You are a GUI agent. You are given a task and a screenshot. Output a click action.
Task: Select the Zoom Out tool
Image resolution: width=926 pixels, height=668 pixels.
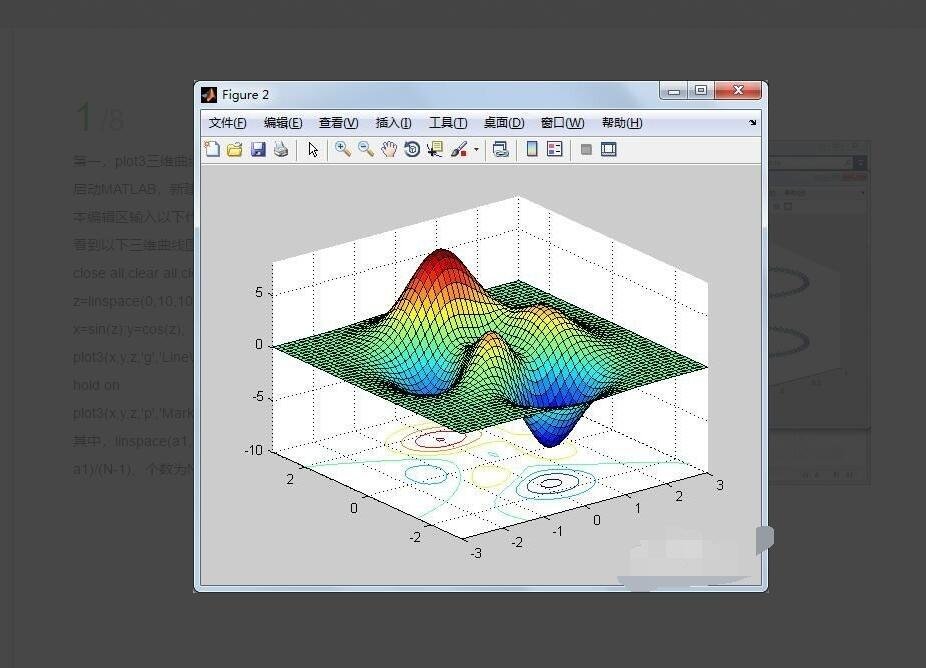(x=365, y=149)
